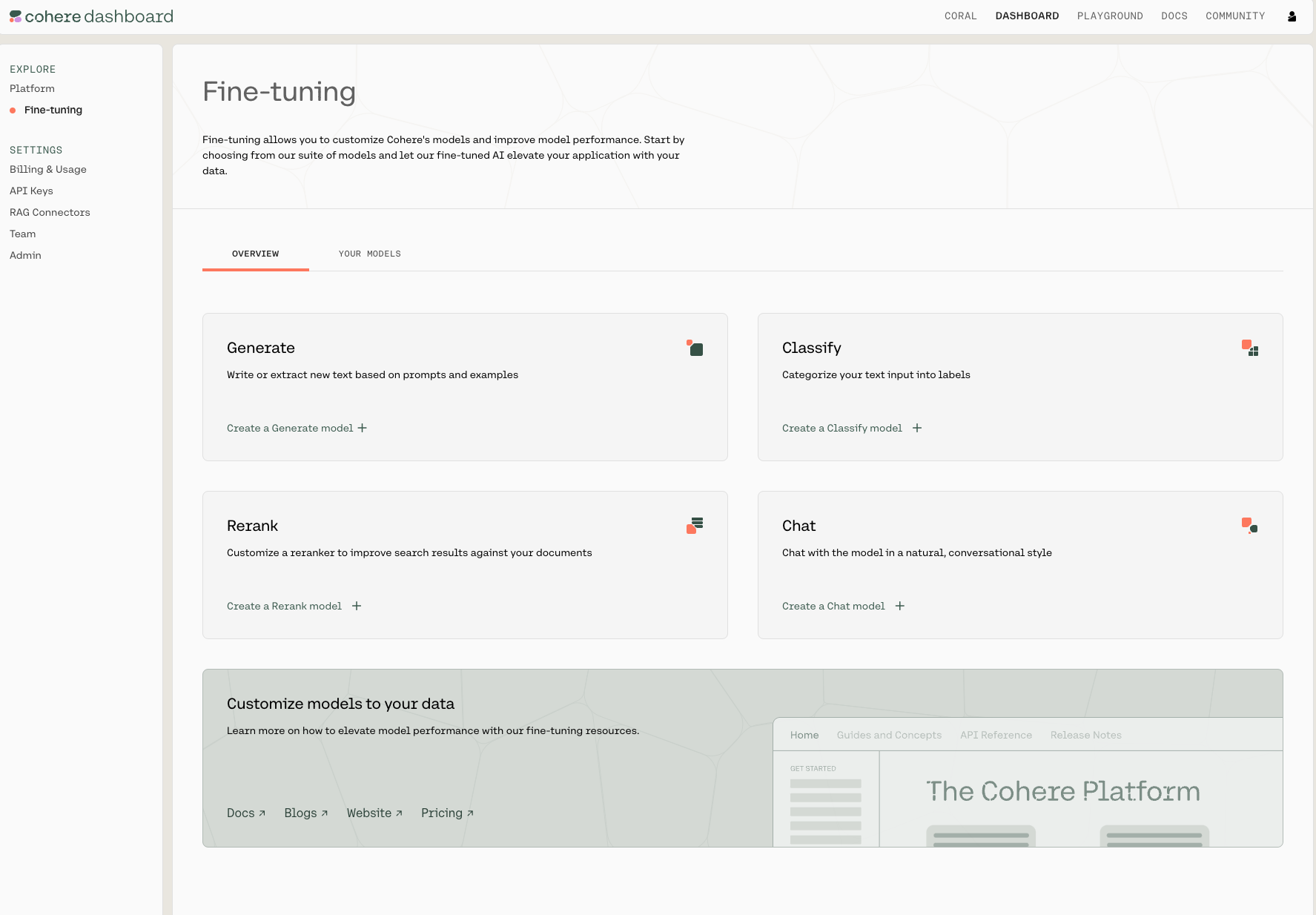The image size is (1316, 915).
Task: Open Admin settings in sidebar
Action: pyautogui.click(x=25, y=255)
